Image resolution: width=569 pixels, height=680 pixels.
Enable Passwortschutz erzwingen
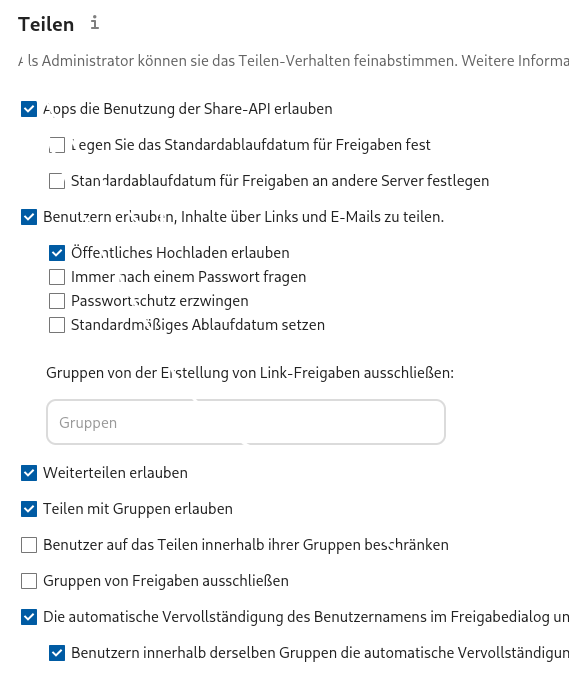pyautogui.click(x=57, y=301)
